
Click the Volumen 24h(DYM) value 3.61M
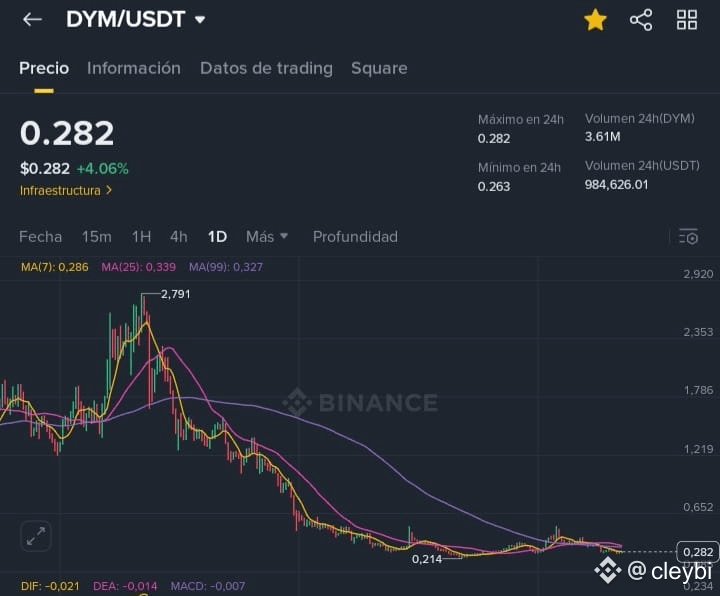tap(602, 137)
